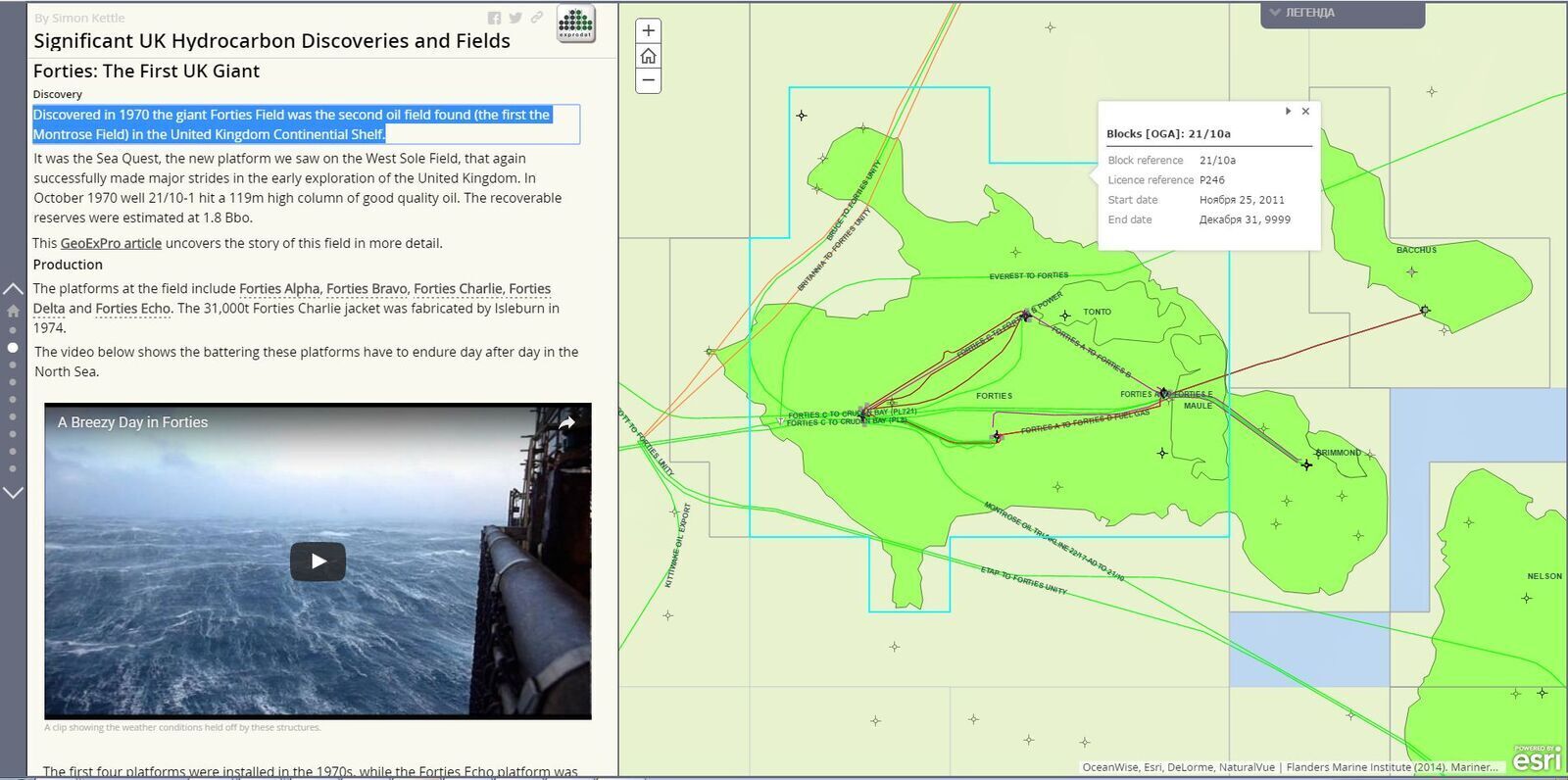This screenshot has width=1568, height=780.
Task: Click licence reference value P246
Action: 1212,180
